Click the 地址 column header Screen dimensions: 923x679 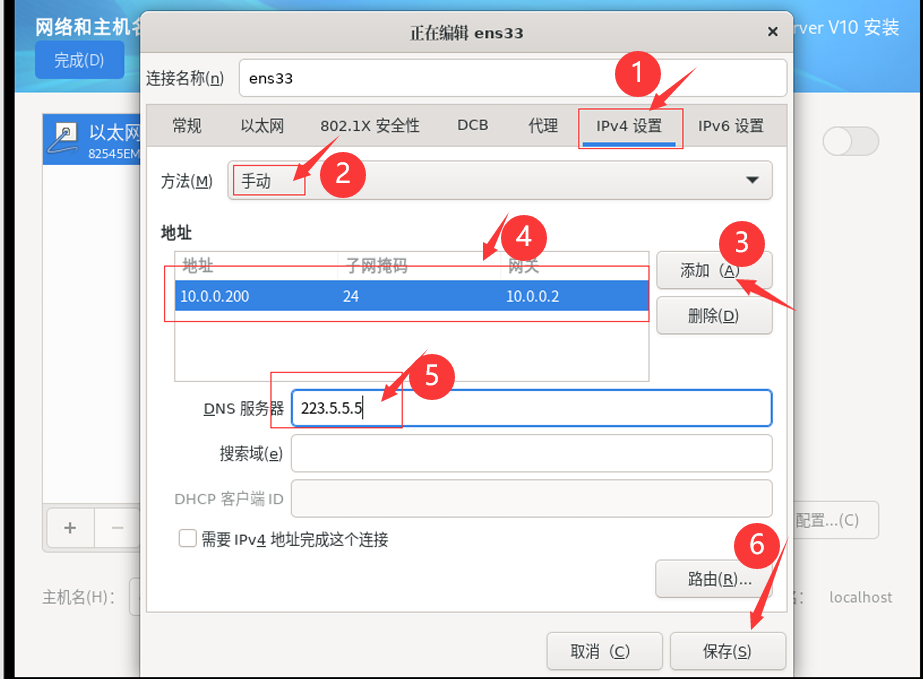point(198,265)
